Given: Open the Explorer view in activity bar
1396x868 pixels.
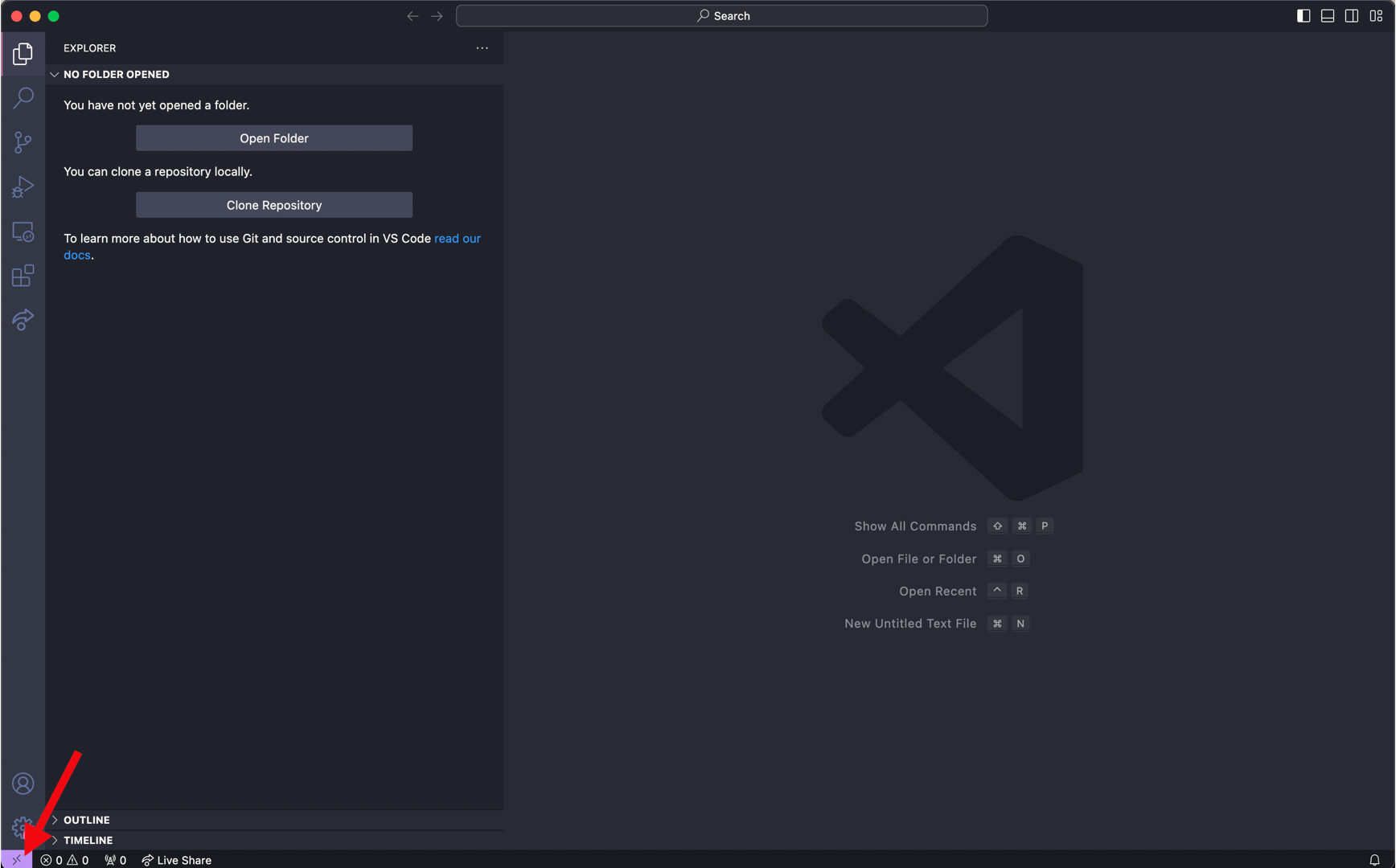Looking at the screenshot, I should (x=23, y=54).
